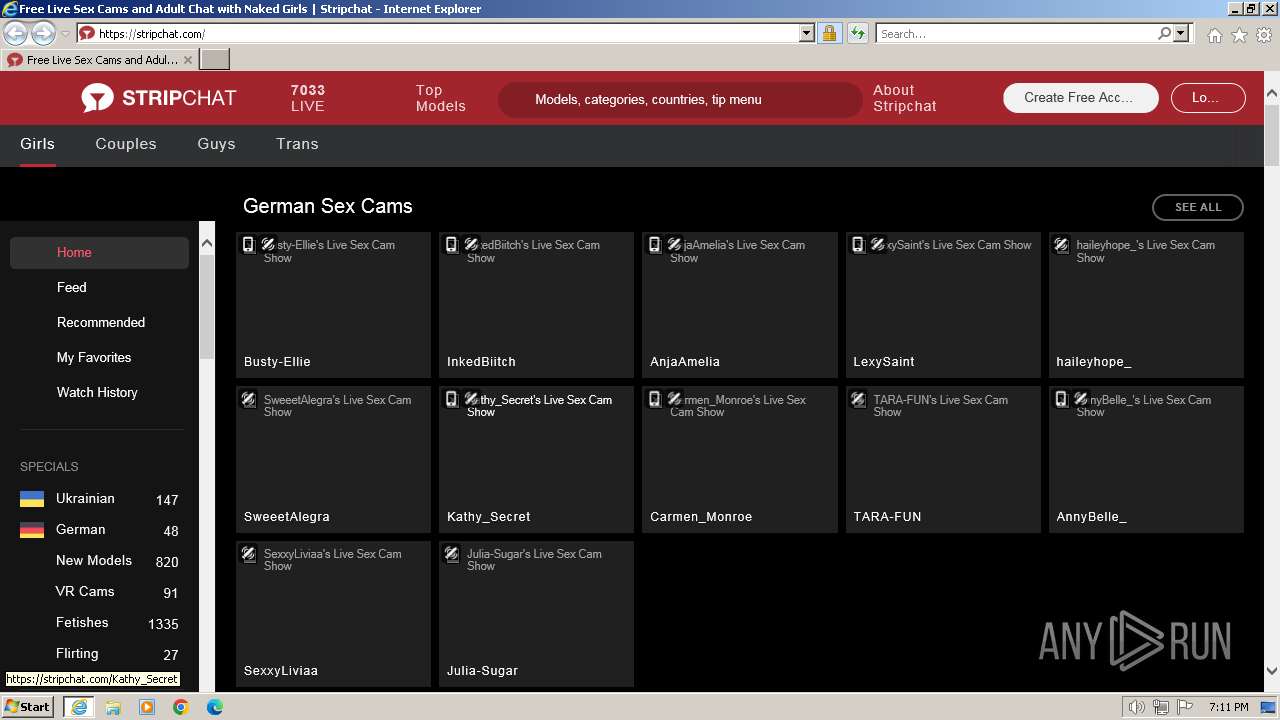The image size is (1280, 720).
Task: Click the badge icon on TARA-FUN card
Action: click(x=858, y=400)
